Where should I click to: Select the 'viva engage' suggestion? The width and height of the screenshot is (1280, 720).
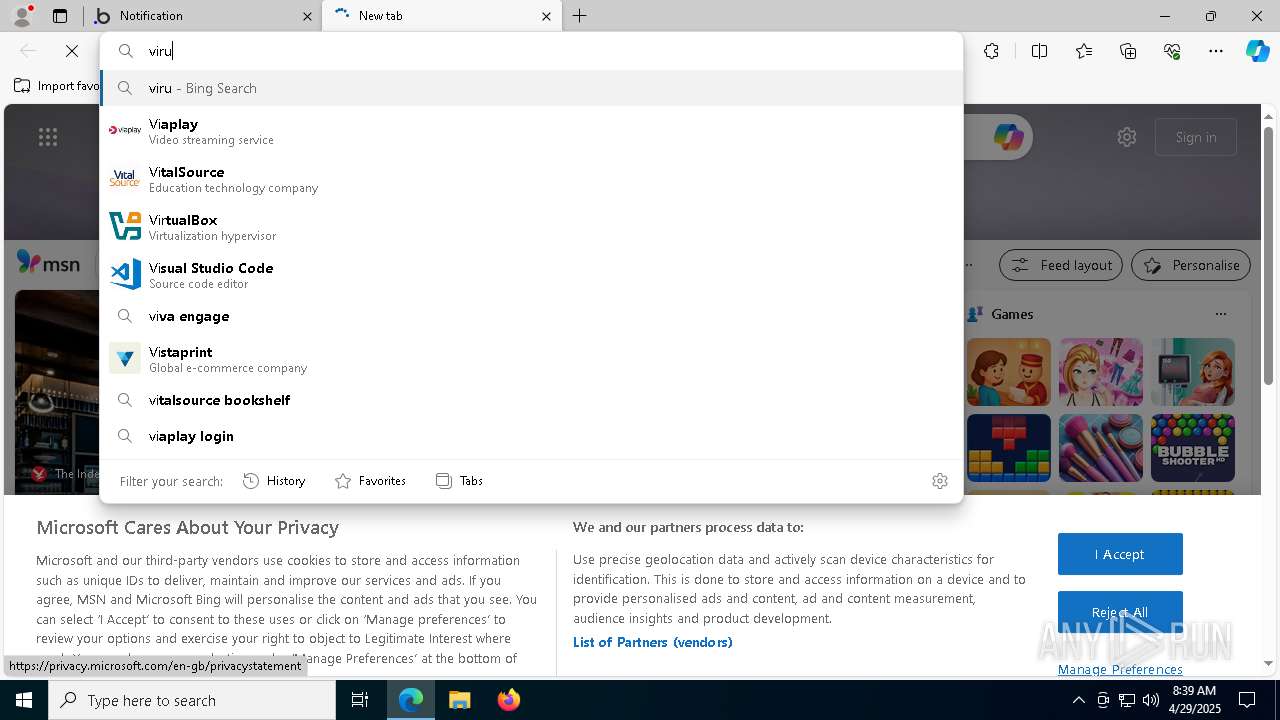[x=531, y=316]
